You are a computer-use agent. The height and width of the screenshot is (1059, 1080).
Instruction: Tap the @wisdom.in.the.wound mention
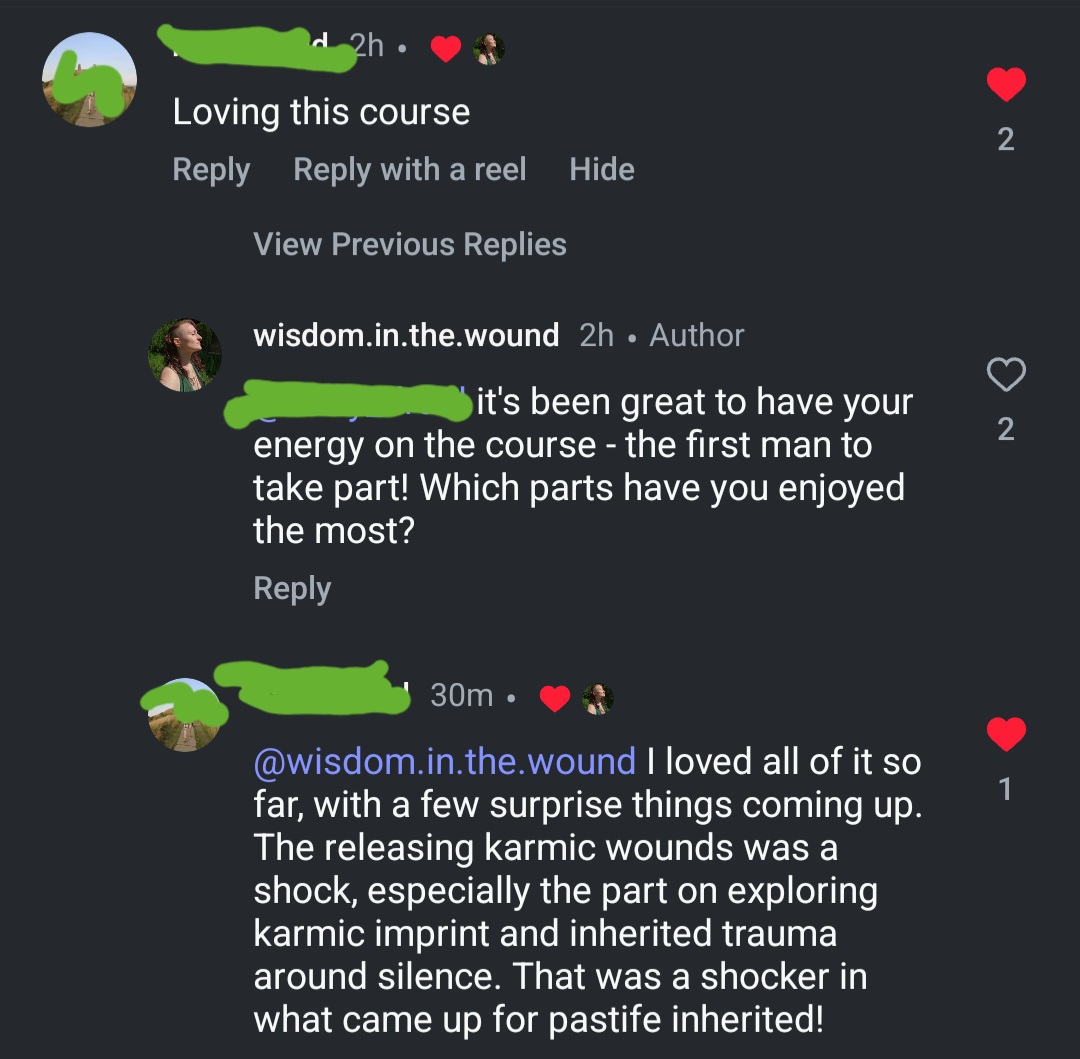(445, 762)
